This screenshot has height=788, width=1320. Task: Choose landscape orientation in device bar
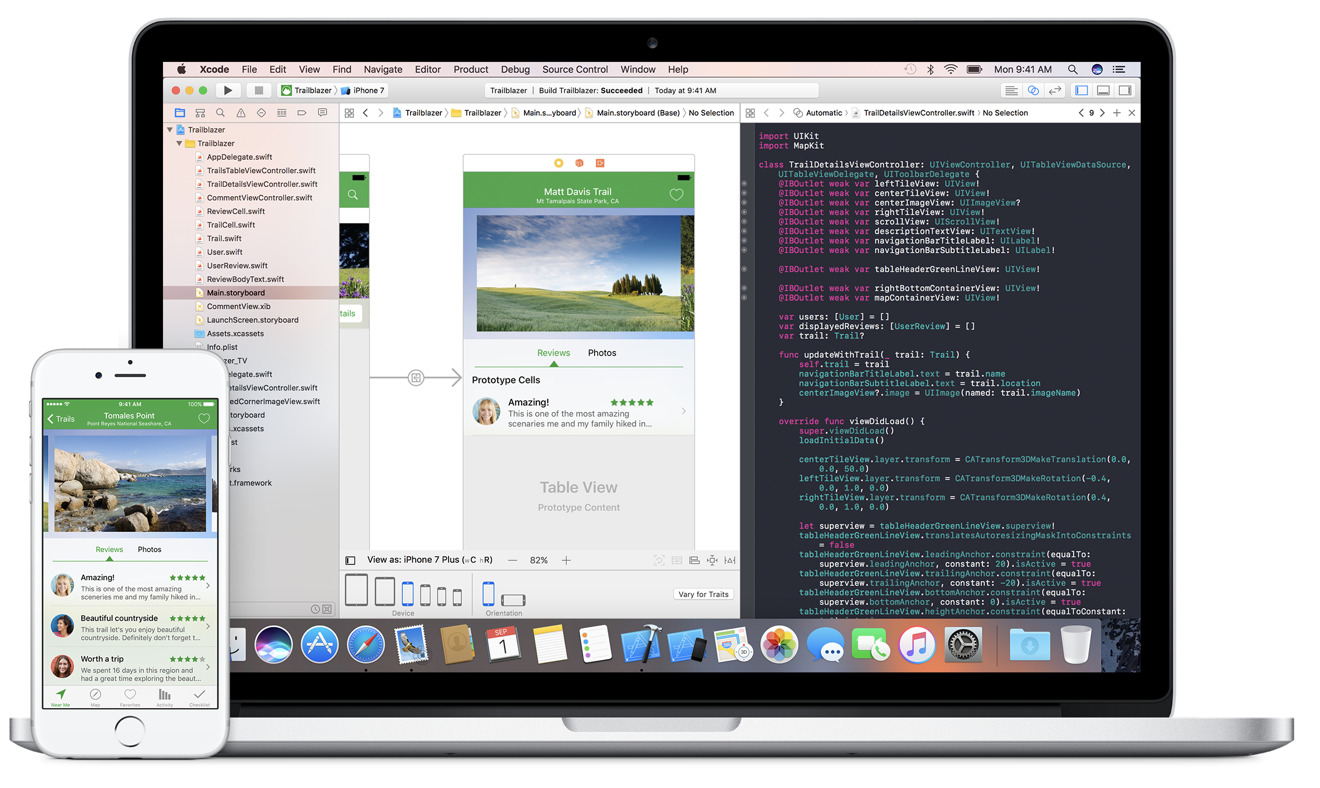513,599
